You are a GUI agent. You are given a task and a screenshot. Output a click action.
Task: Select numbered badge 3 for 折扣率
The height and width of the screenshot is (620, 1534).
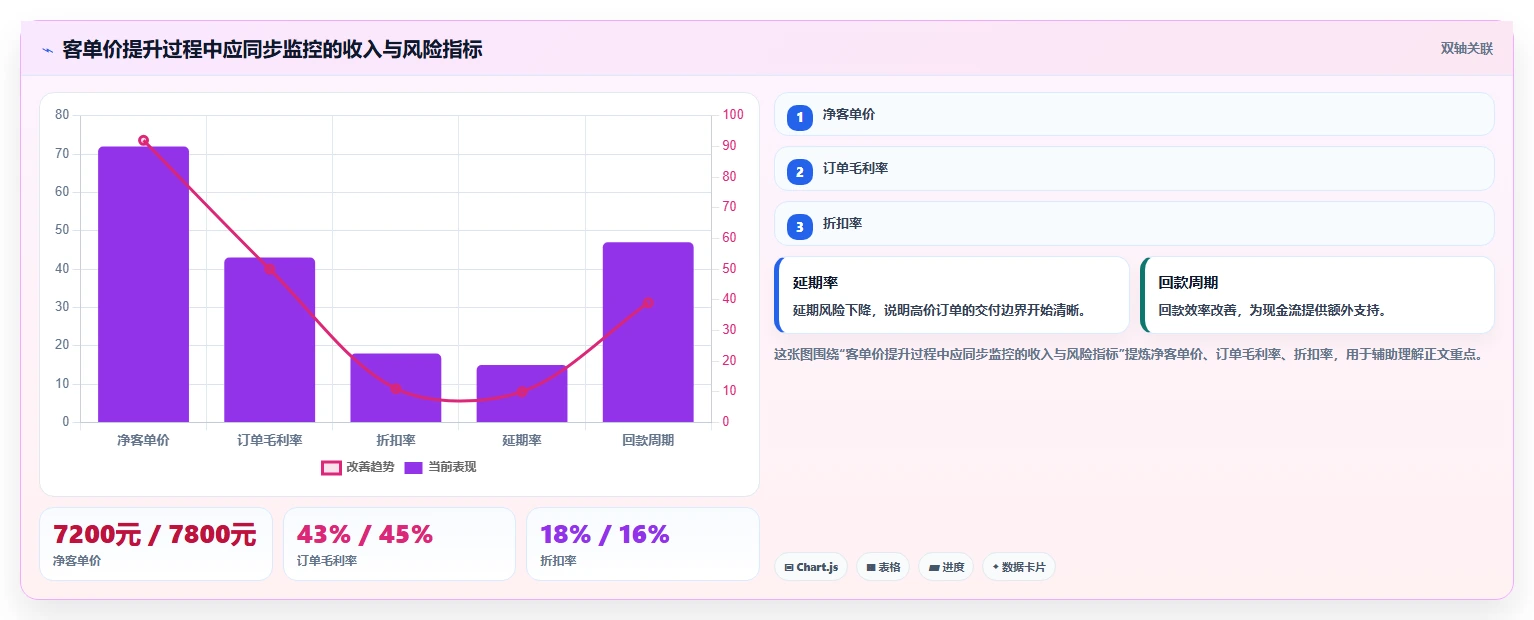pyautogui.click(x=799, y=227)
